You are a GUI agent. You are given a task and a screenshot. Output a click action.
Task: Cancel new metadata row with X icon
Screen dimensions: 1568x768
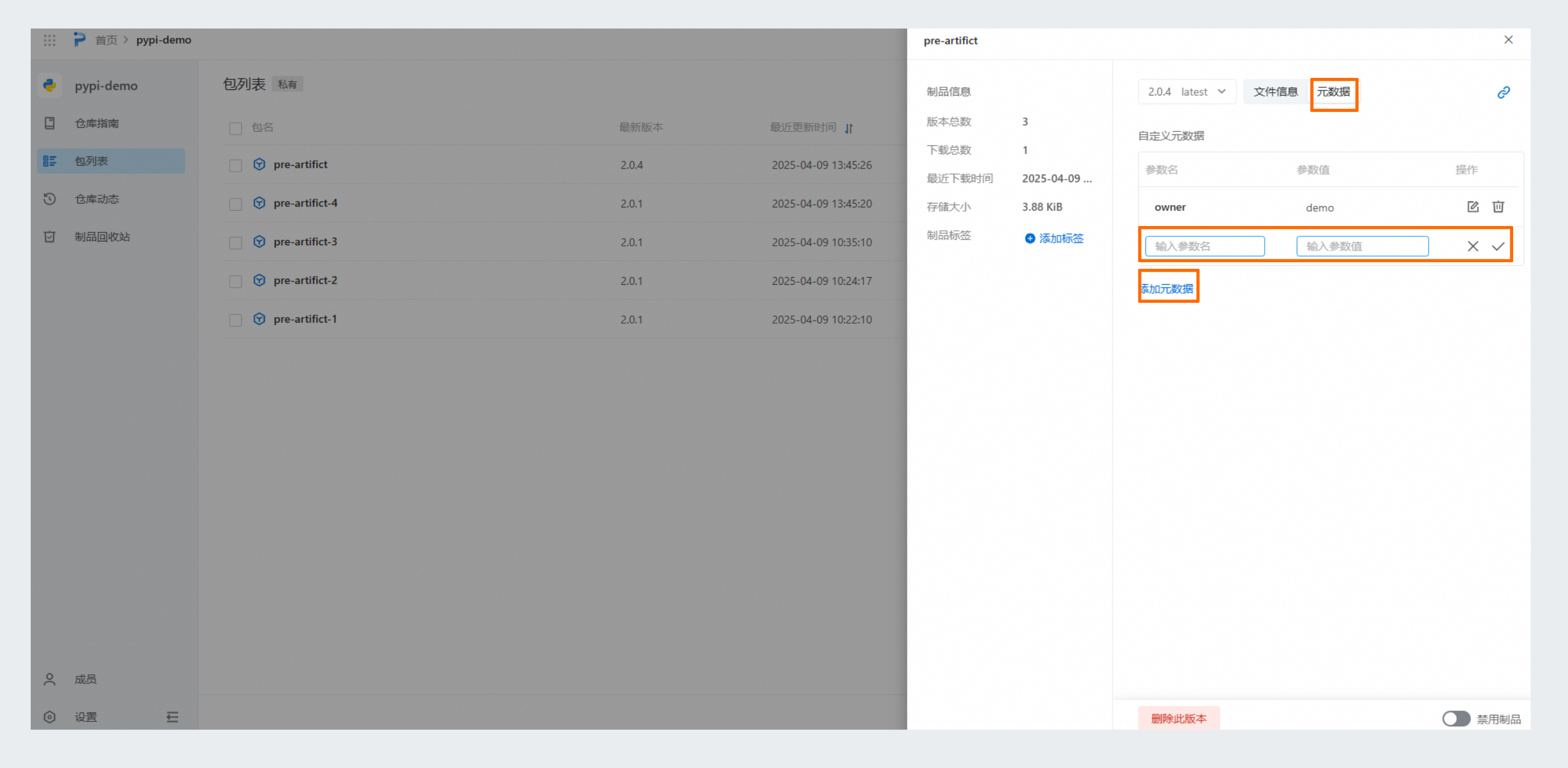[1473, 247]
